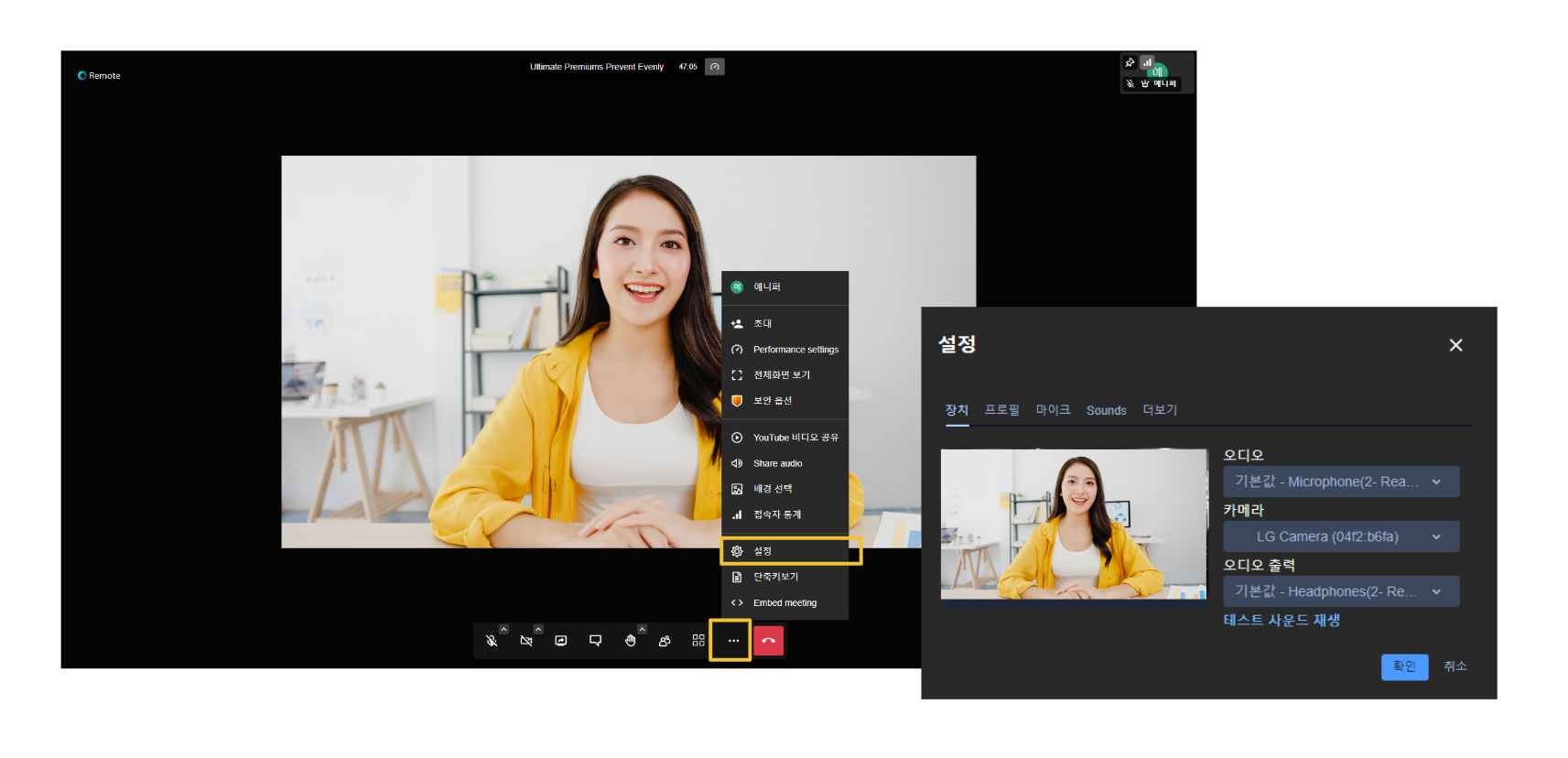Click the camera preview in settings dialog
The image size is (1568, 758).
click(x=1074, y=524)
